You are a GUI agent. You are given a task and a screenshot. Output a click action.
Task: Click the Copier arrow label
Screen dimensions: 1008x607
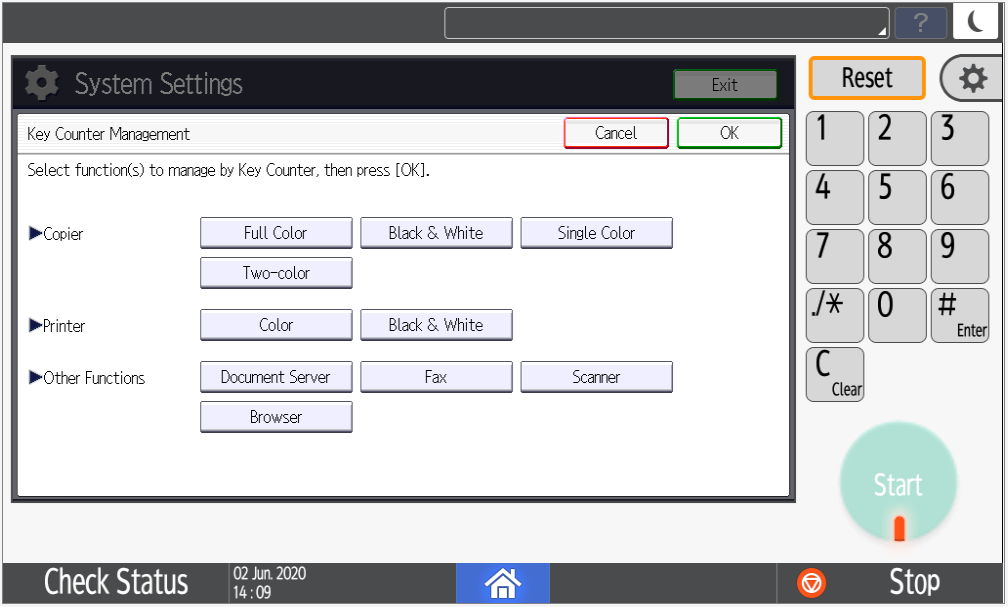pyautogui.click(x=57, y=234)
